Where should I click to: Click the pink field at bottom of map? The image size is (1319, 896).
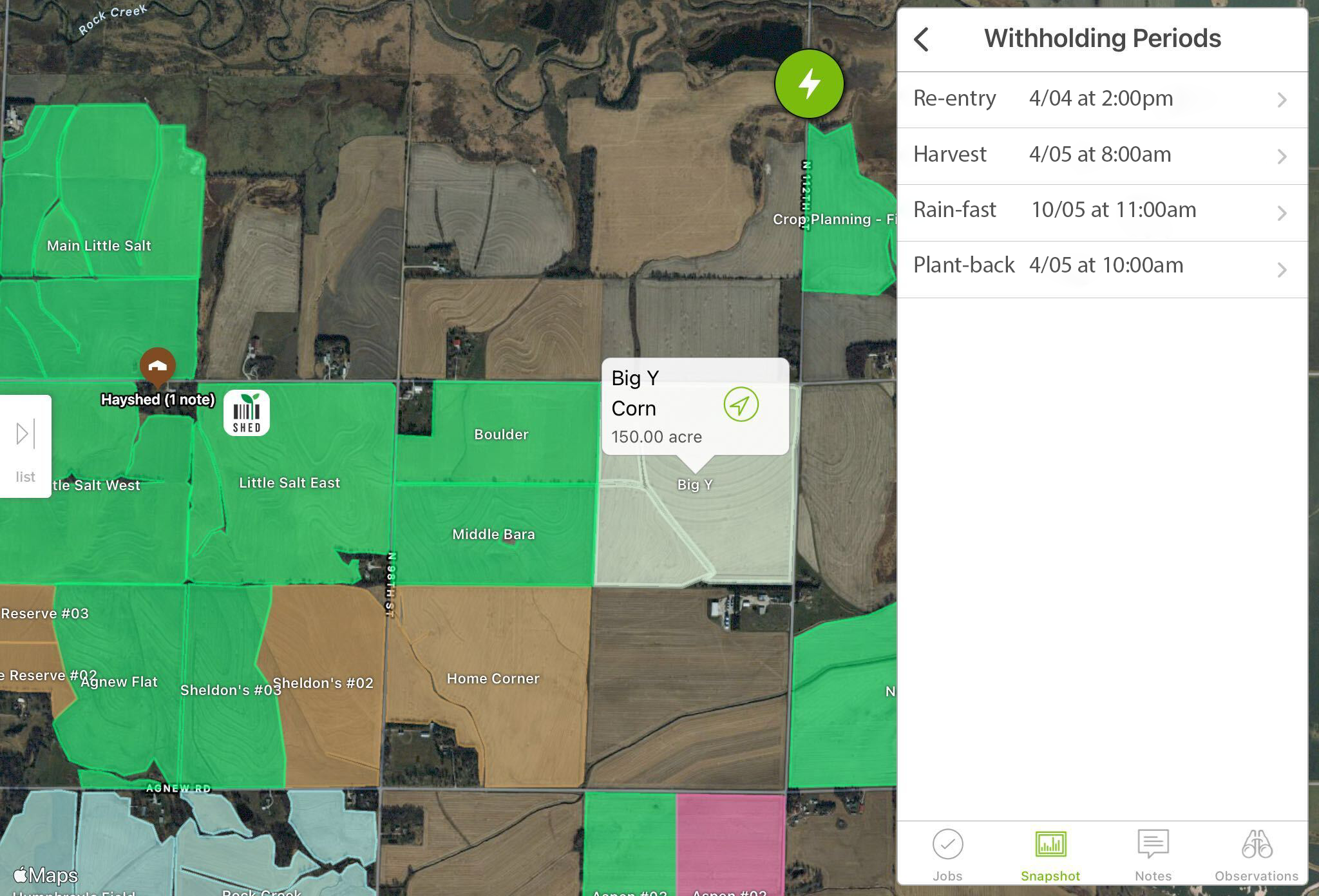(x=730, y=844)
